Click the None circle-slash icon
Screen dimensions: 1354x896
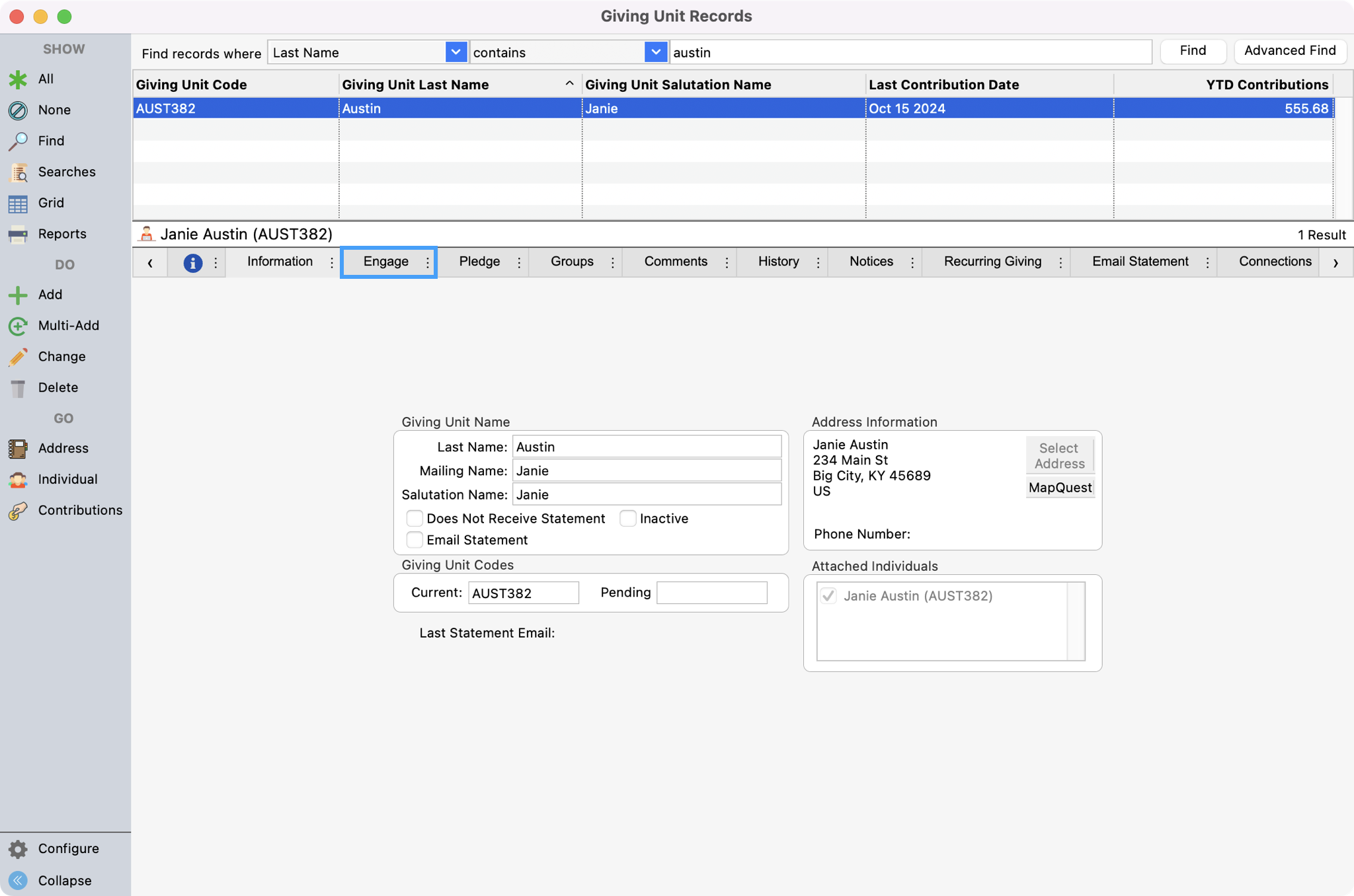point(18,110)
